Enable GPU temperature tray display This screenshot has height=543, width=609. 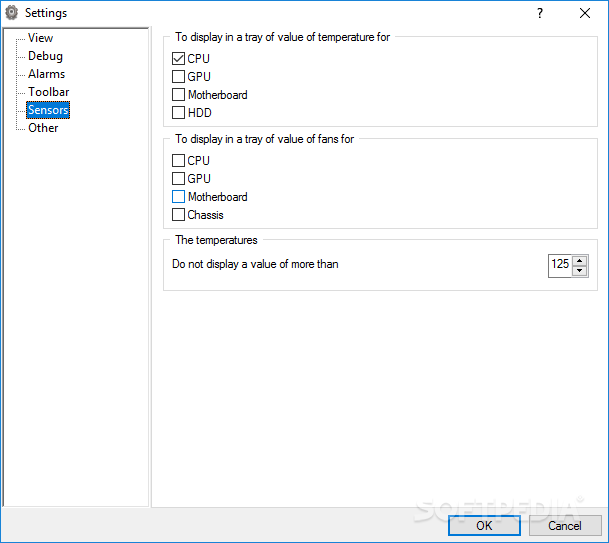(179, 77)
